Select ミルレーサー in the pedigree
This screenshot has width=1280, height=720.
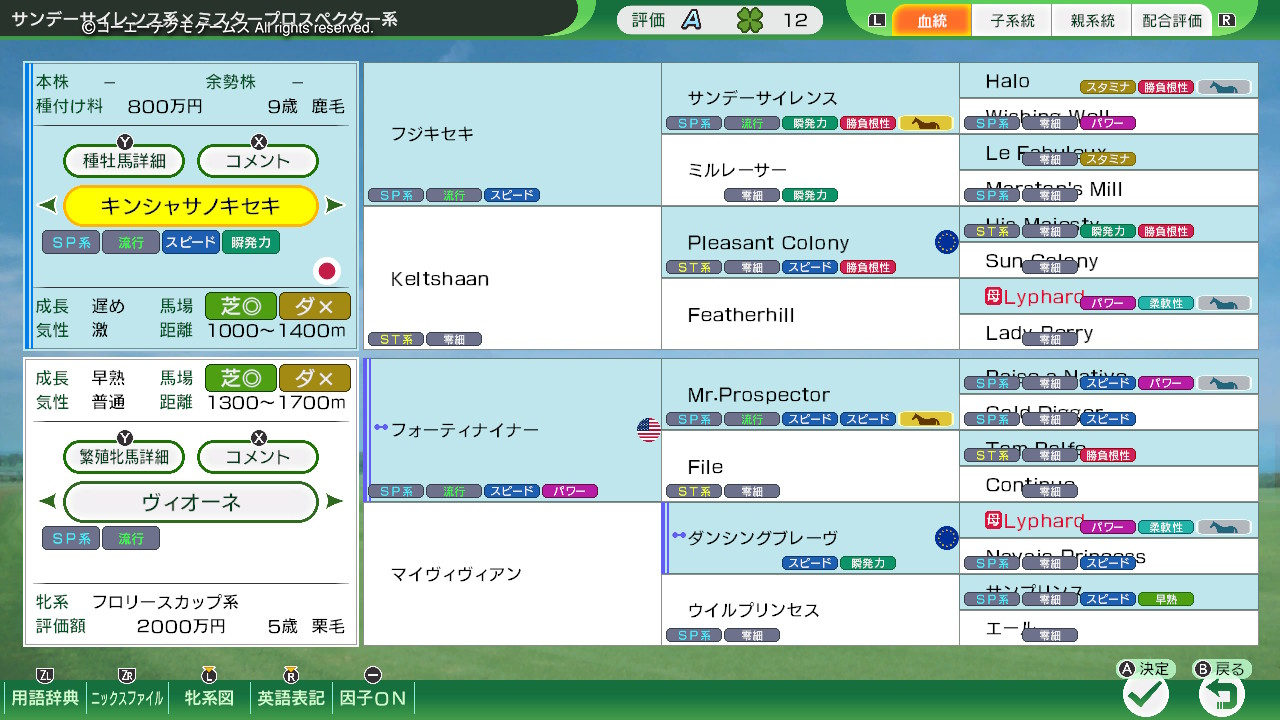(810, 170)
